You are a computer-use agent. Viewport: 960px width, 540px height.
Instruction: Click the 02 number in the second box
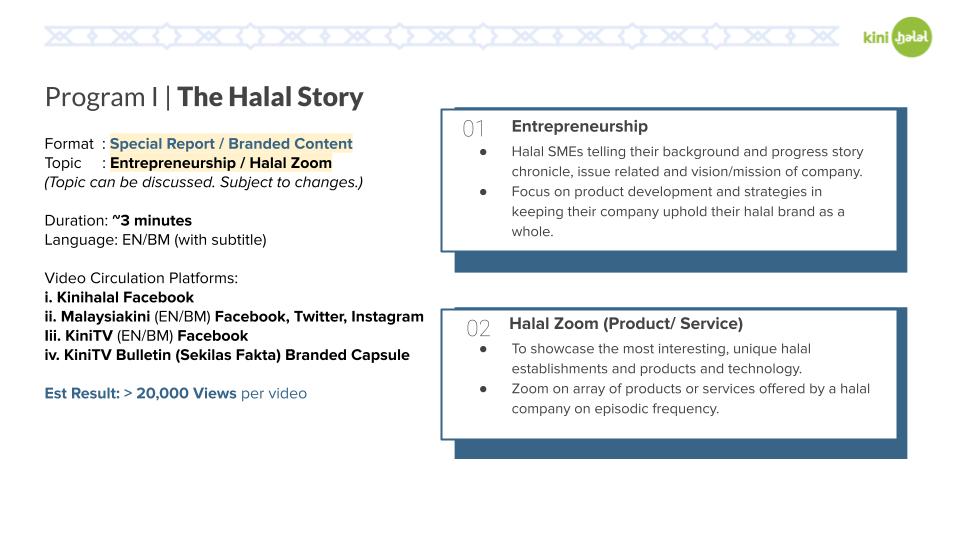pos(478,329)
